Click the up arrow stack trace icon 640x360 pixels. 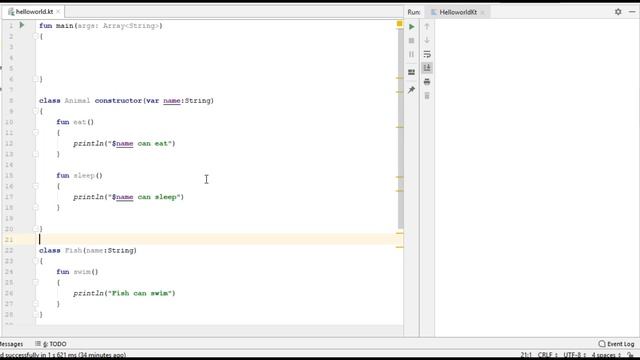click(x=427, y=27)
